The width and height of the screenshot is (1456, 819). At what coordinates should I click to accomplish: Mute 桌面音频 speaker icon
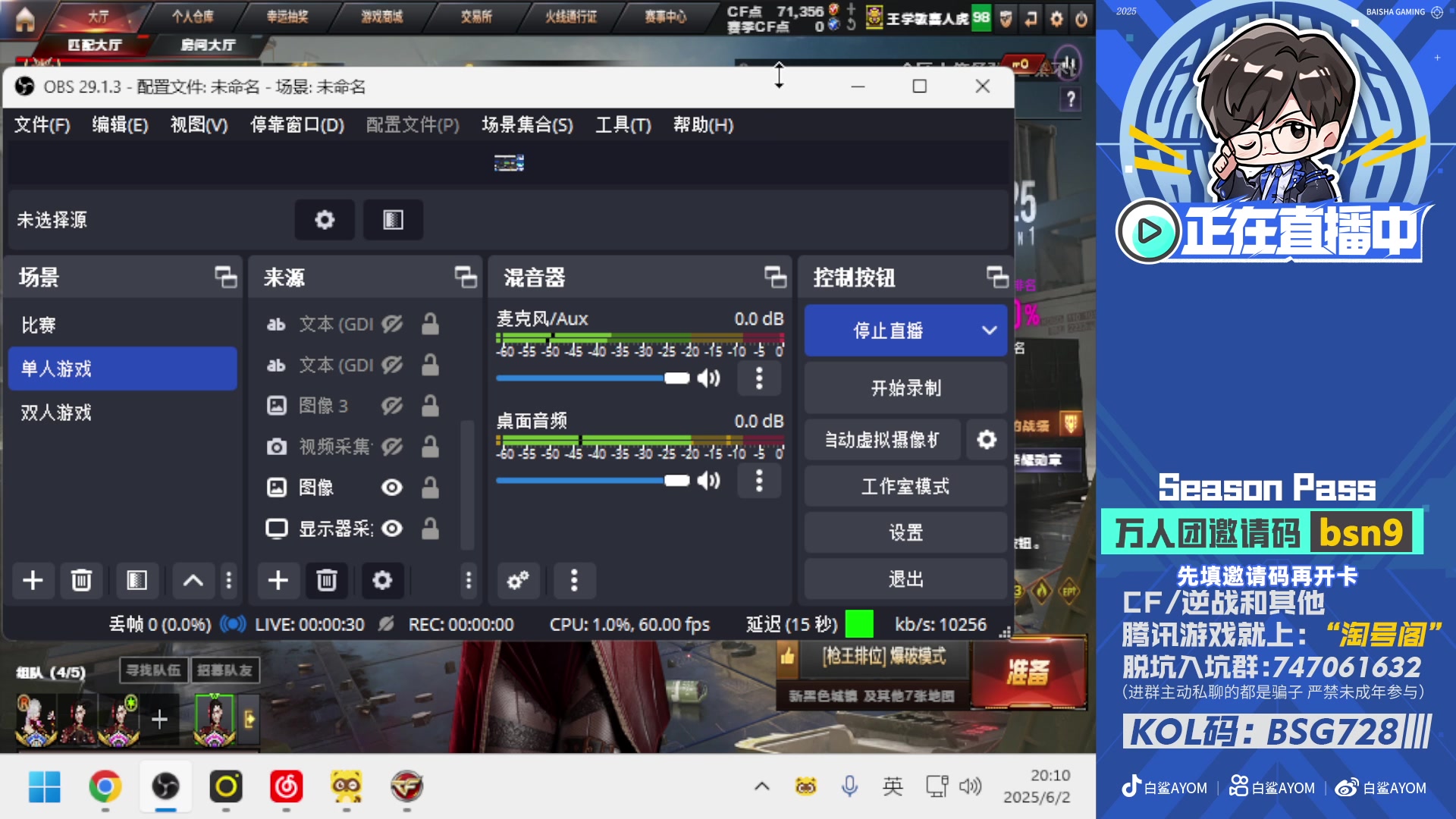point(709,480)
